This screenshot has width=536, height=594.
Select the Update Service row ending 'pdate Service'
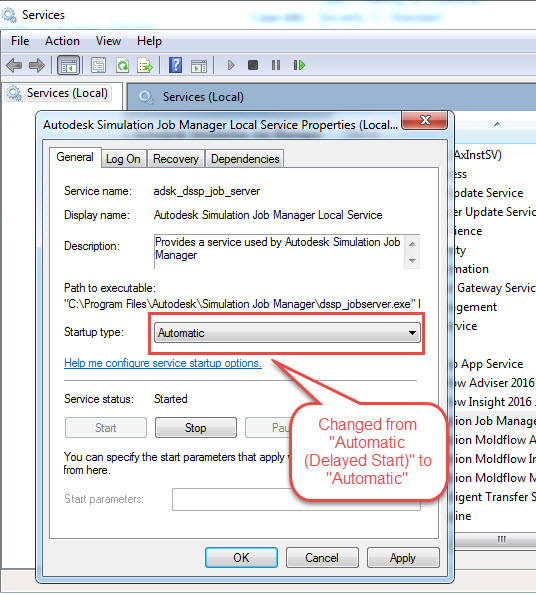[x=495, y=193]
